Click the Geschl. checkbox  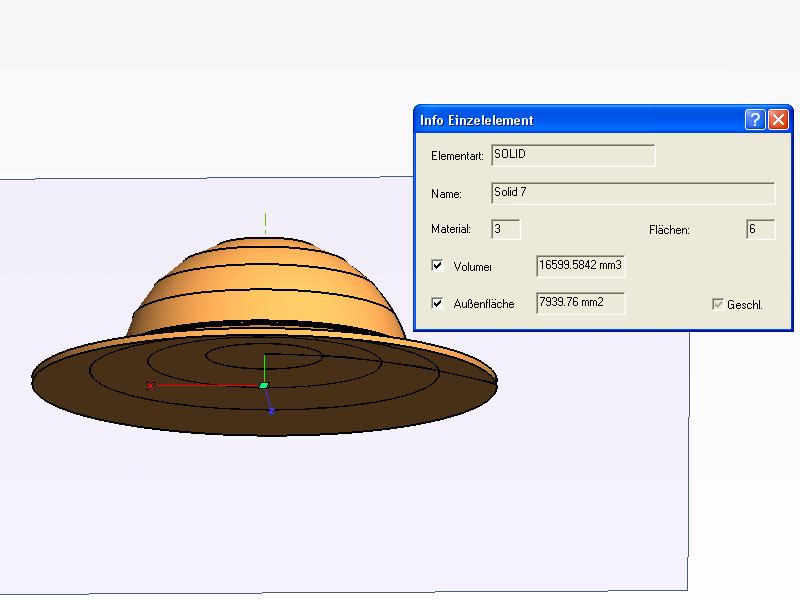pyautogui.click(x=718, y=304)
